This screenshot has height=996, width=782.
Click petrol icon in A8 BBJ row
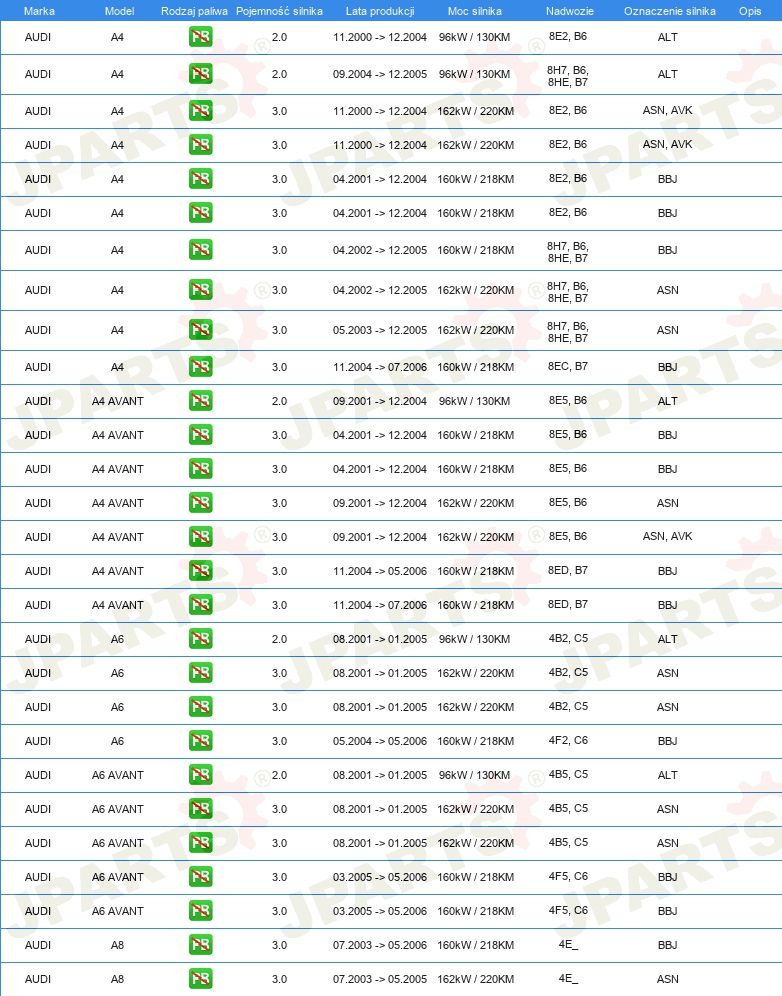click(201, 945)
